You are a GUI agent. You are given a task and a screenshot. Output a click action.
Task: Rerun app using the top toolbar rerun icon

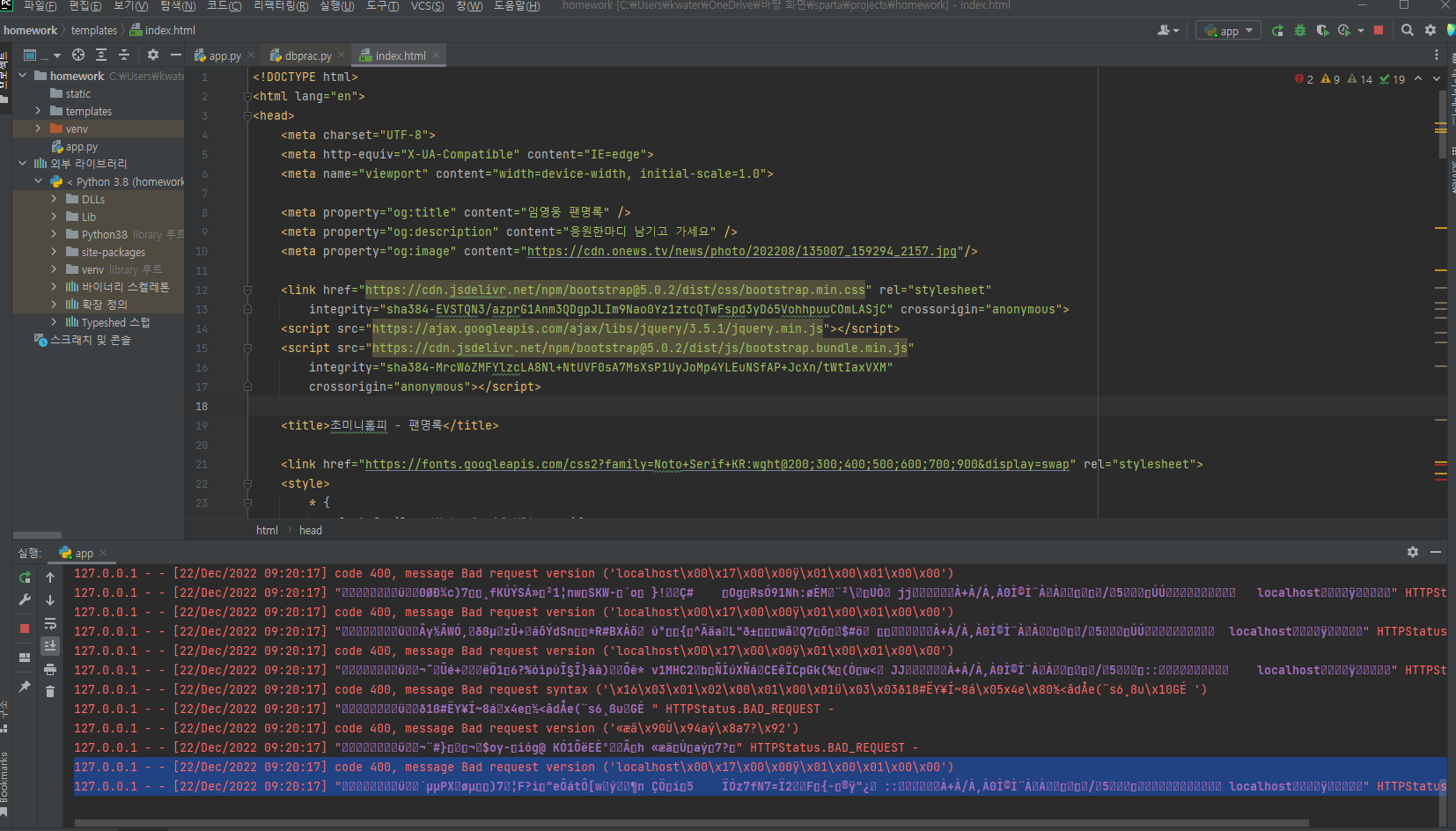pyautogui.click(x=1277, y=31)
